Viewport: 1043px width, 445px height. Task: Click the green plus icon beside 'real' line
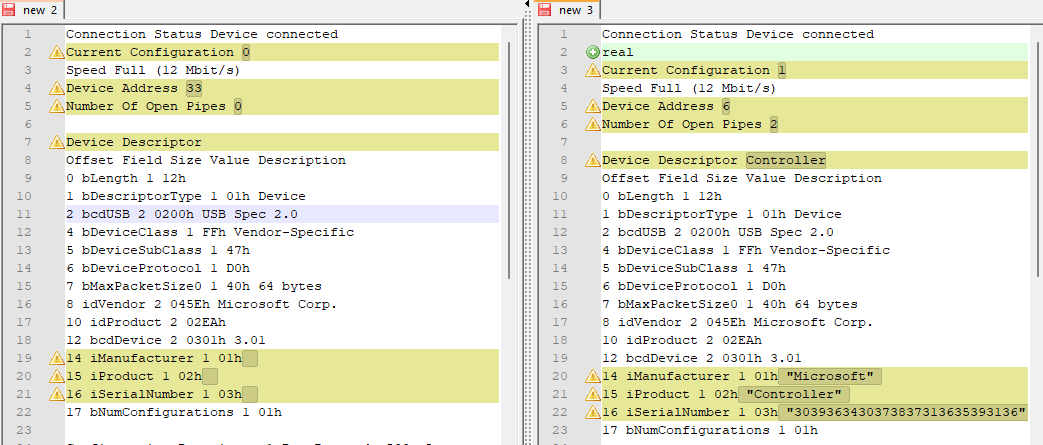[592, 52]
